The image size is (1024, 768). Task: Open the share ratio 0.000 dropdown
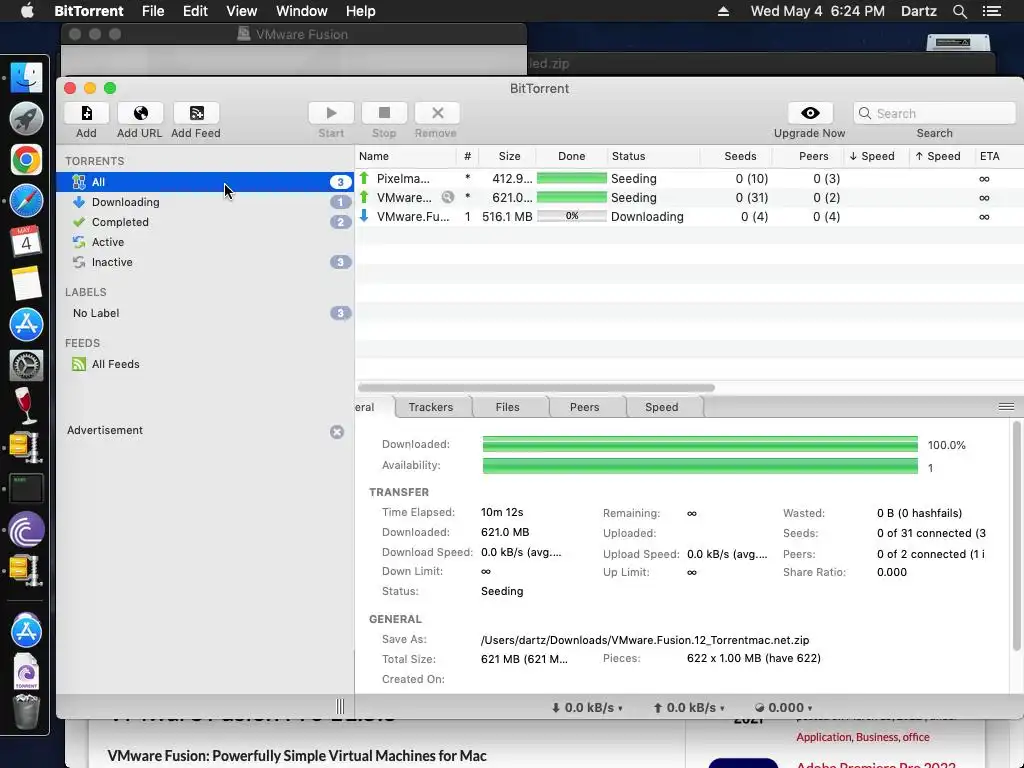coord(784,708)
